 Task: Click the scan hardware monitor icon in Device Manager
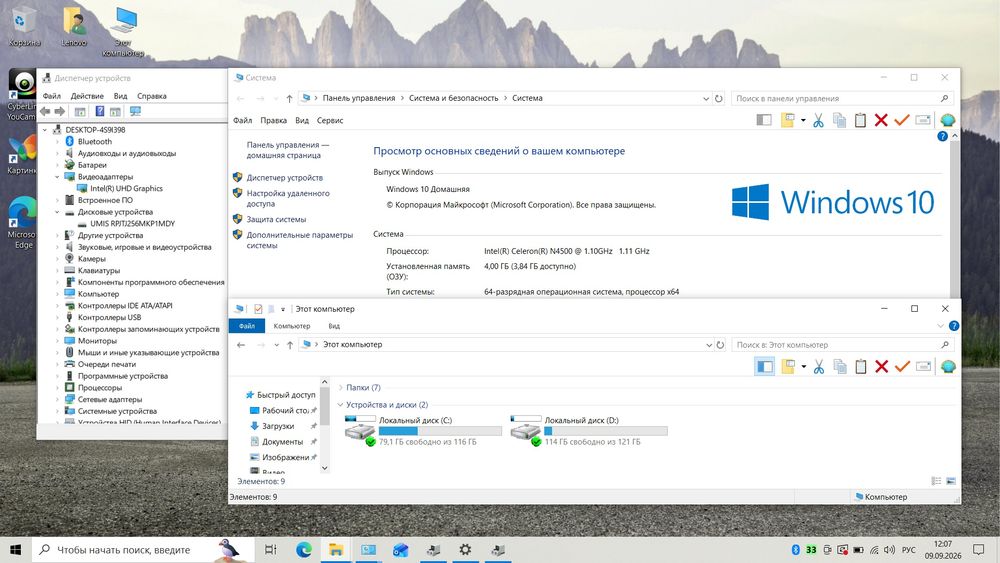point(135,111)
